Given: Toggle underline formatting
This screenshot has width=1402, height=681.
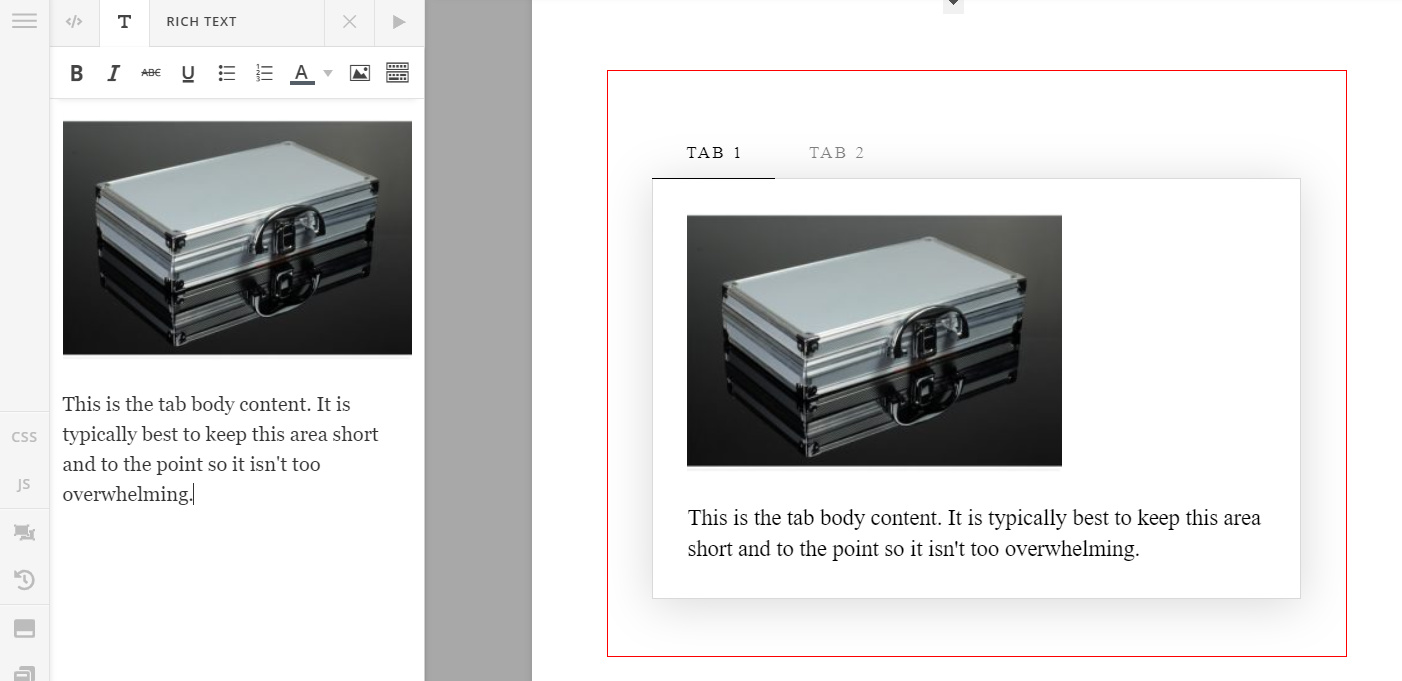Looking at the screenshot, I should click(x=188, y=73).
